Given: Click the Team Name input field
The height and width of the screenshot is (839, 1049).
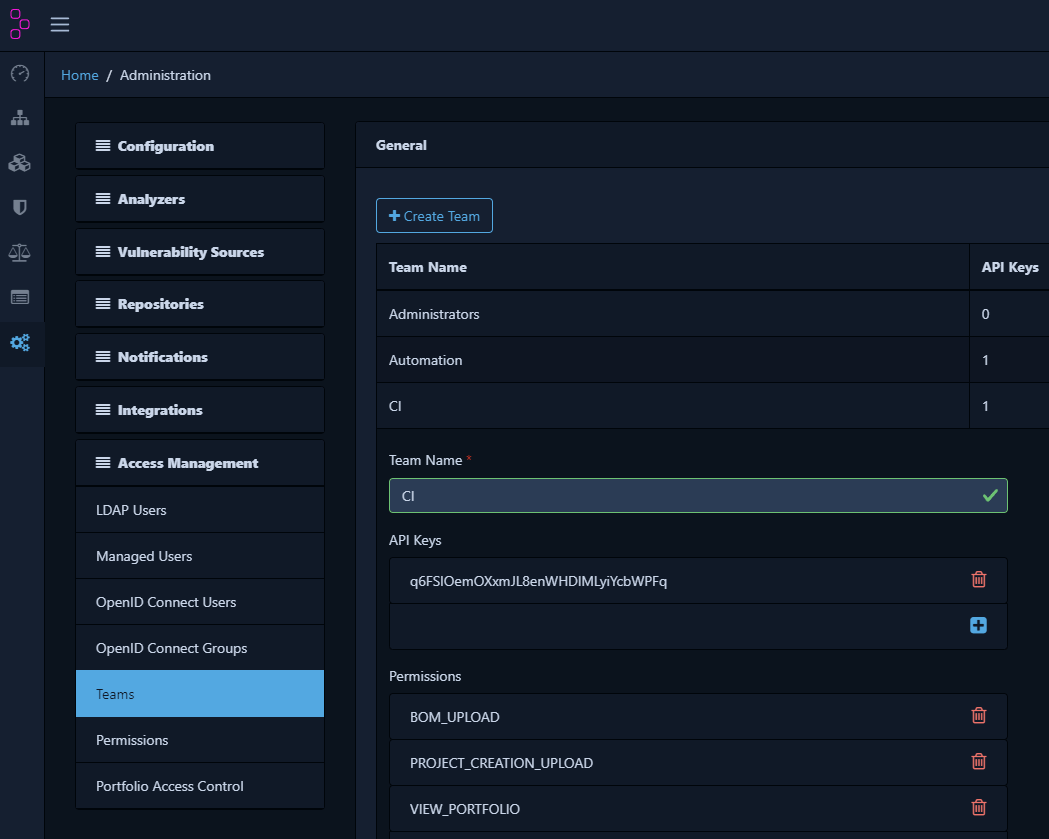Looking at the screenshot, I should pyautogui.click(x=698, y=496).
